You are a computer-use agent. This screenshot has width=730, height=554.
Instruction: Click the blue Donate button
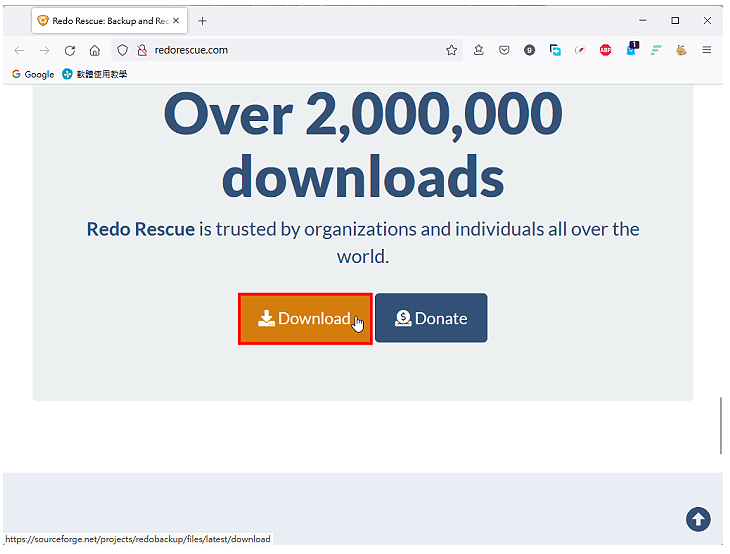[x=431, y=318]
